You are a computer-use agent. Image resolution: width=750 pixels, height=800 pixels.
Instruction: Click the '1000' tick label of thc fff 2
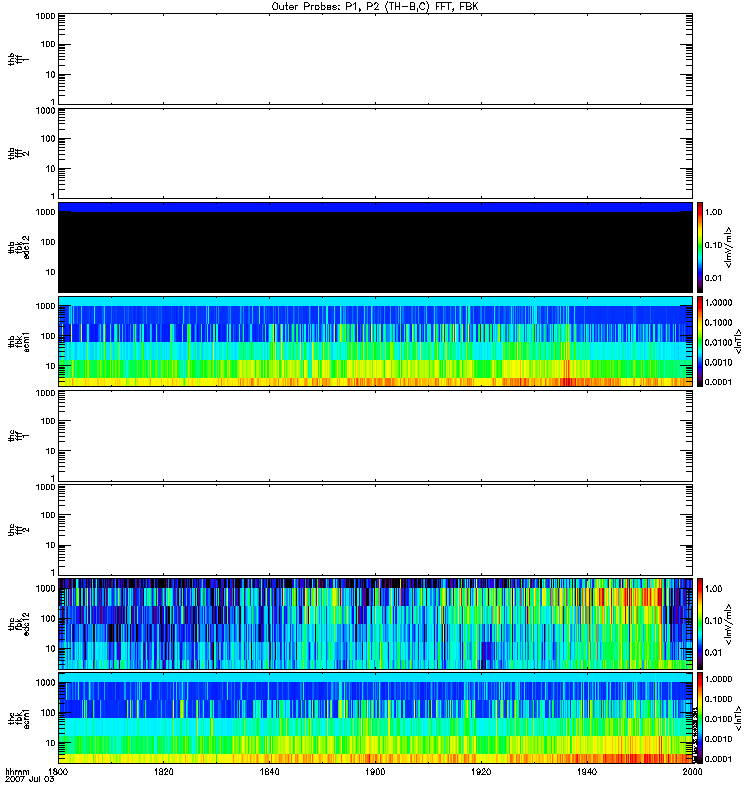(45, 487)
